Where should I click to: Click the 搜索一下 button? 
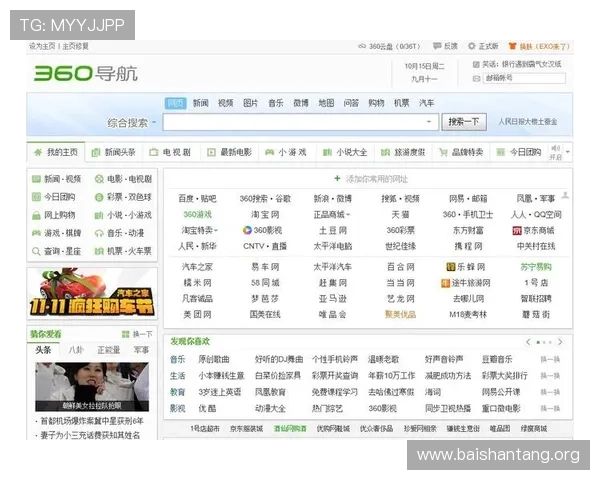pyautogui.click(x=464, y=122)
